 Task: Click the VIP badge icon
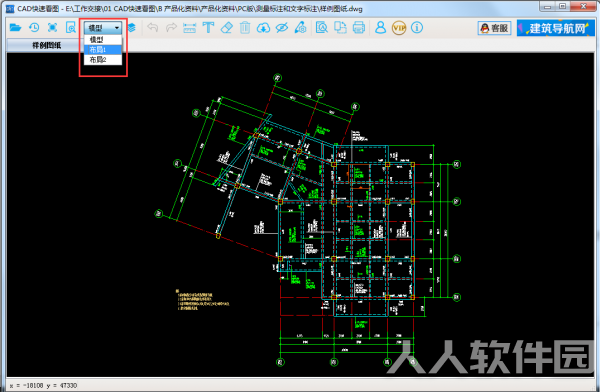pos(399,28)
